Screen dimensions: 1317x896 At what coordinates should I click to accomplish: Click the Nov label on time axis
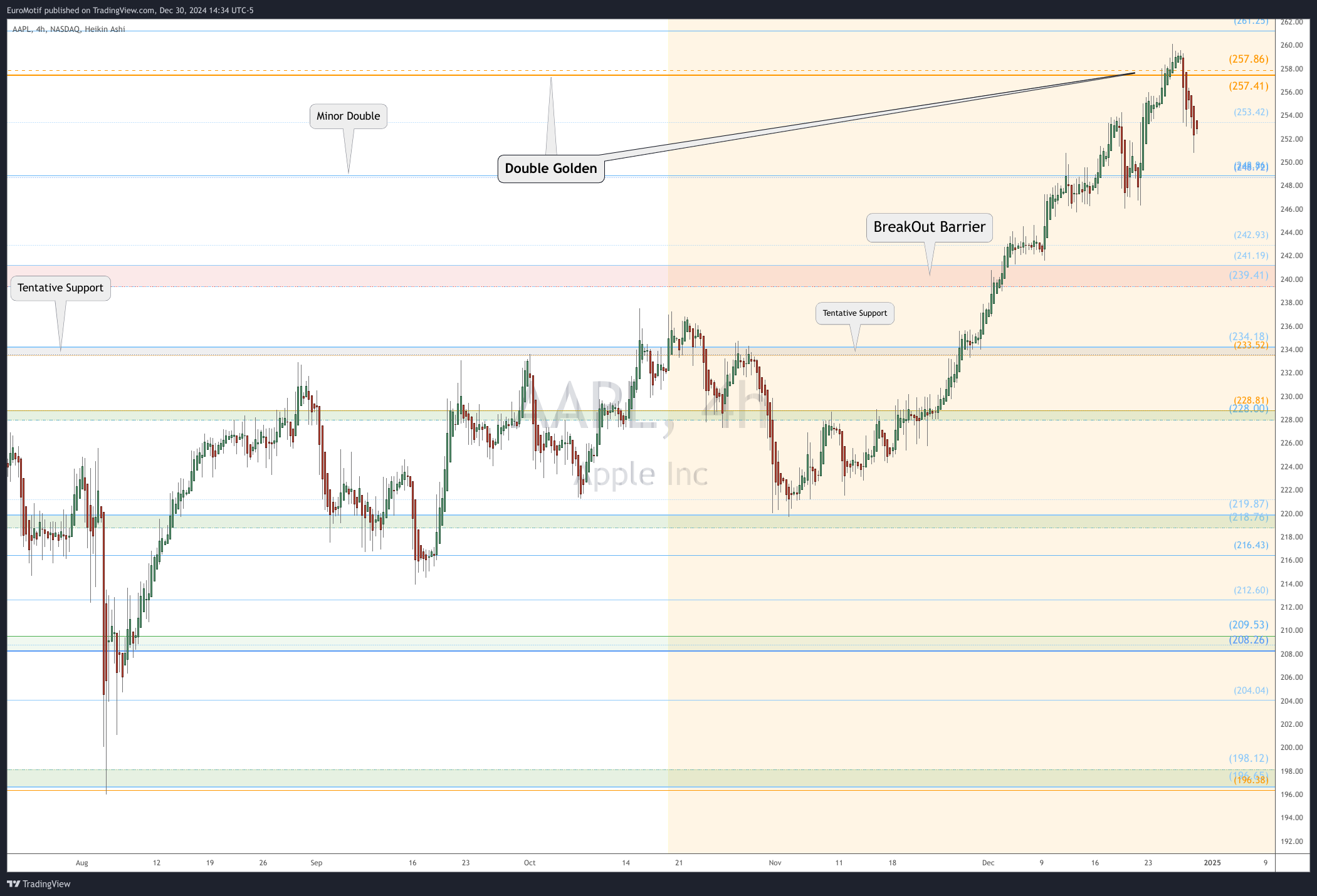(x=775, y=863)
